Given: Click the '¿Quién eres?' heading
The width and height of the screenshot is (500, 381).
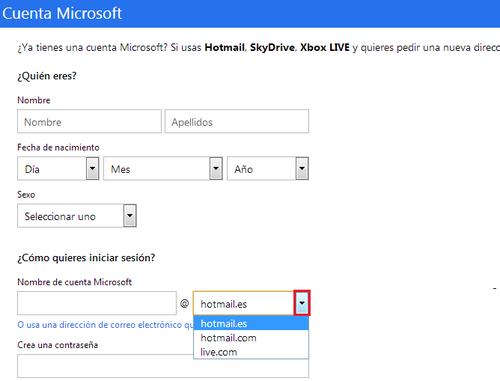Looking at the screenshot, I should coord(47,76).
